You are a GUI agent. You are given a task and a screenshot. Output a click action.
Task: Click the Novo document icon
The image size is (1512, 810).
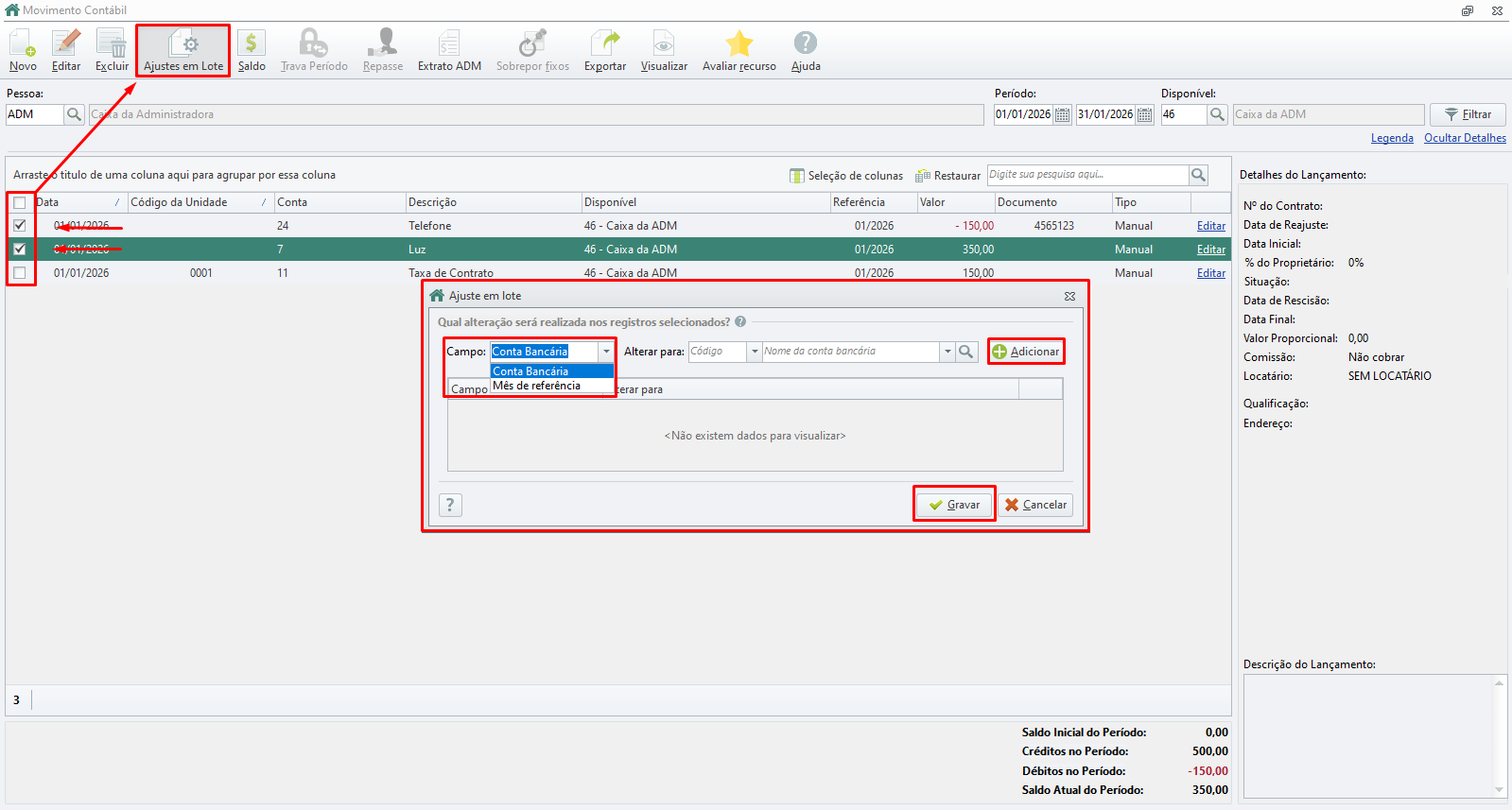[23, 43]
